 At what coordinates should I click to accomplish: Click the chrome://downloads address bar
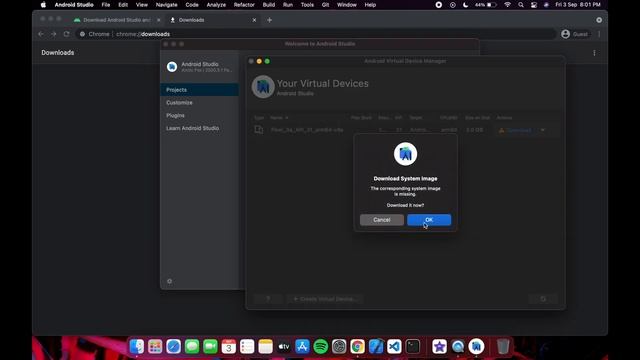316,34
